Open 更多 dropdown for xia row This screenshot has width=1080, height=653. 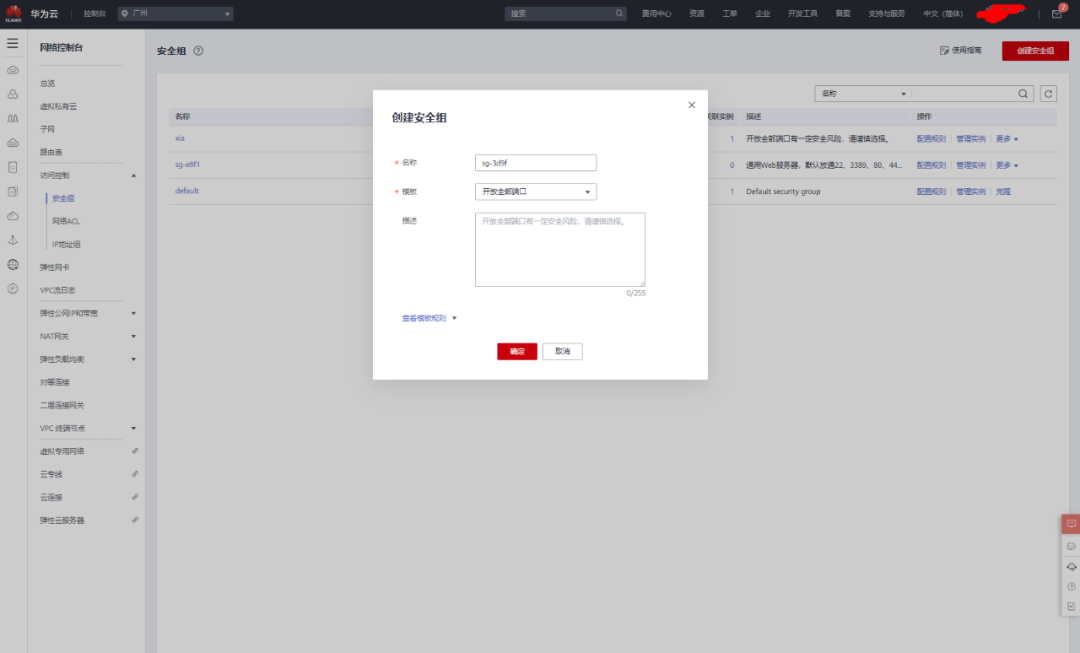tap(1007, 138)
